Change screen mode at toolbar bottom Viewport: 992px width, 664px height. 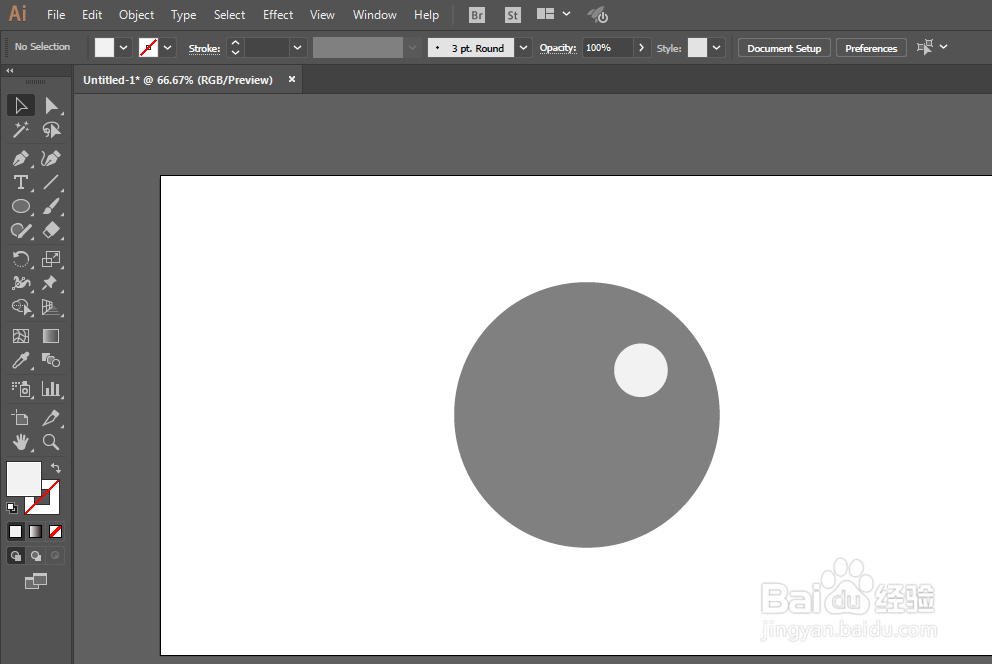pos(35,581)
